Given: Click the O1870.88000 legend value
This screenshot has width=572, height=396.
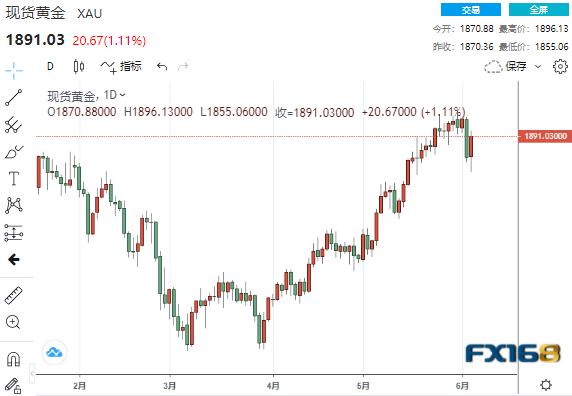Looking at the screenshot, I should [x=82, y=112].
